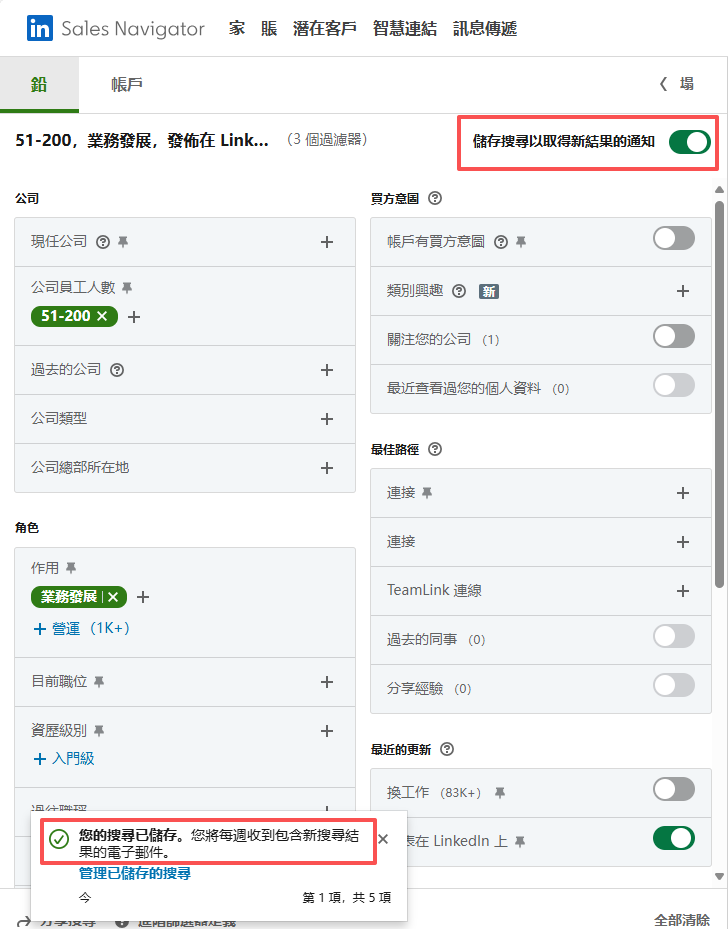Click the LinkedIn Sales Navigator logo
728x929 pixels.
(115, 28)
